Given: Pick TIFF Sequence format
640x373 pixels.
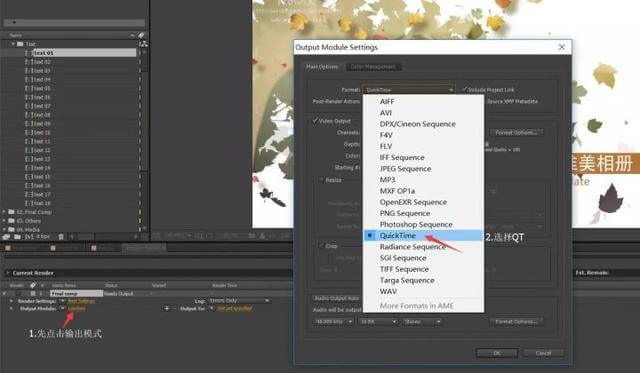Looking at the screenshot, I should point(404,269).
